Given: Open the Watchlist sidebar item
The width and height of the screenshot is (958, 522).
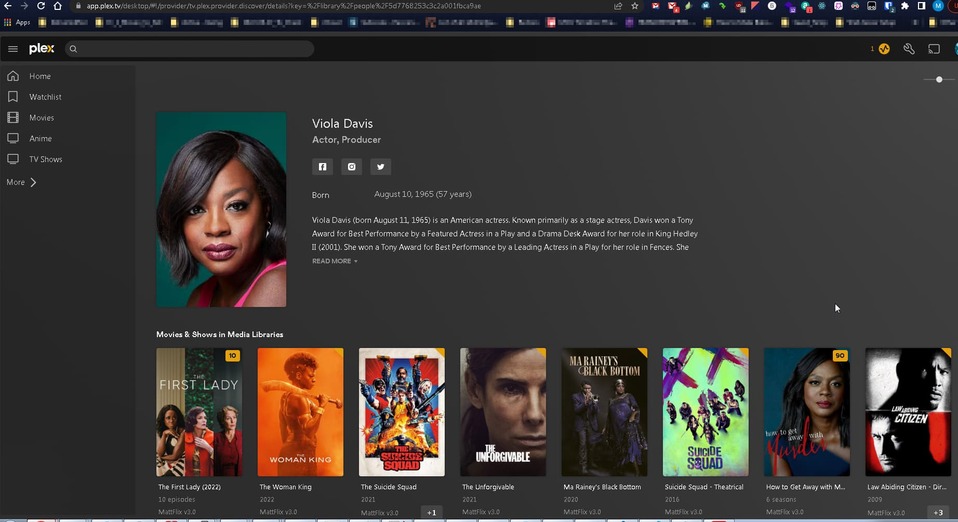Looking at the screenshot, I should coord(45,97).
